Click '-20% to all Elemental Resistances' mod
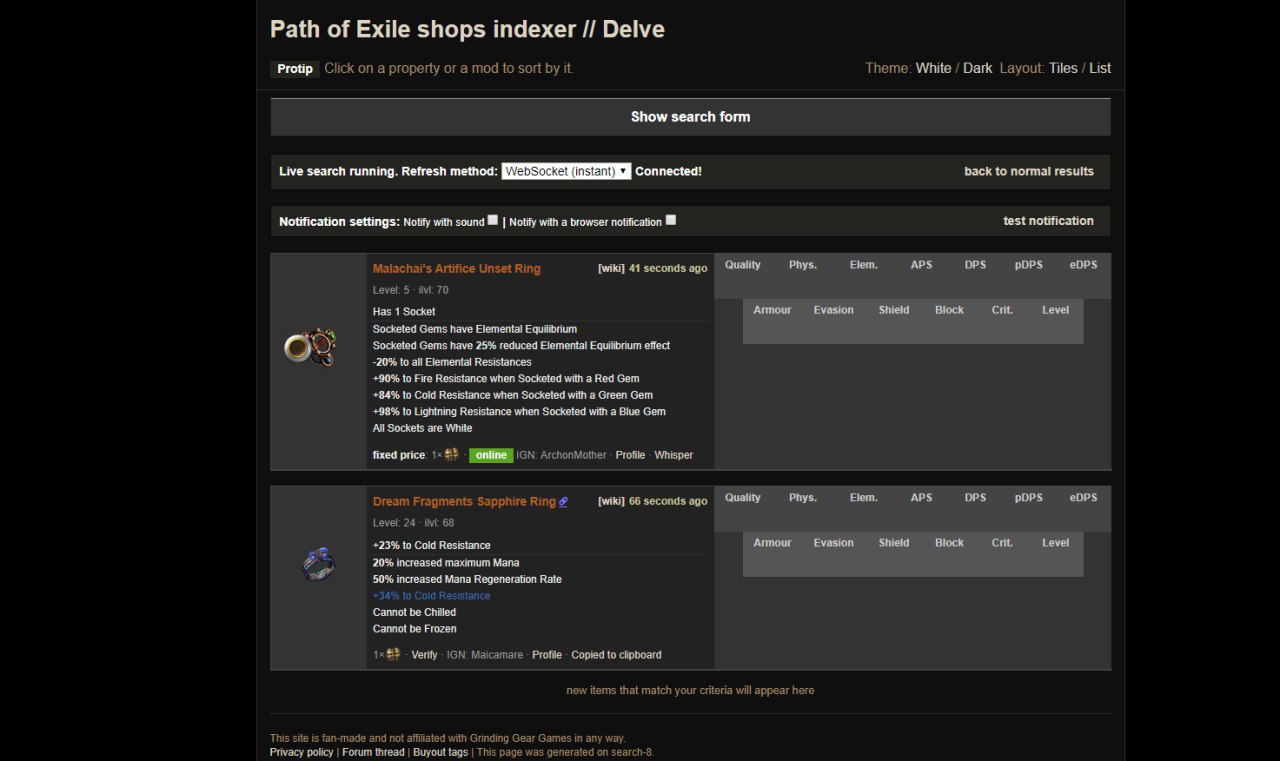The height and width of the screenshot is (761, 1280). 452,362
